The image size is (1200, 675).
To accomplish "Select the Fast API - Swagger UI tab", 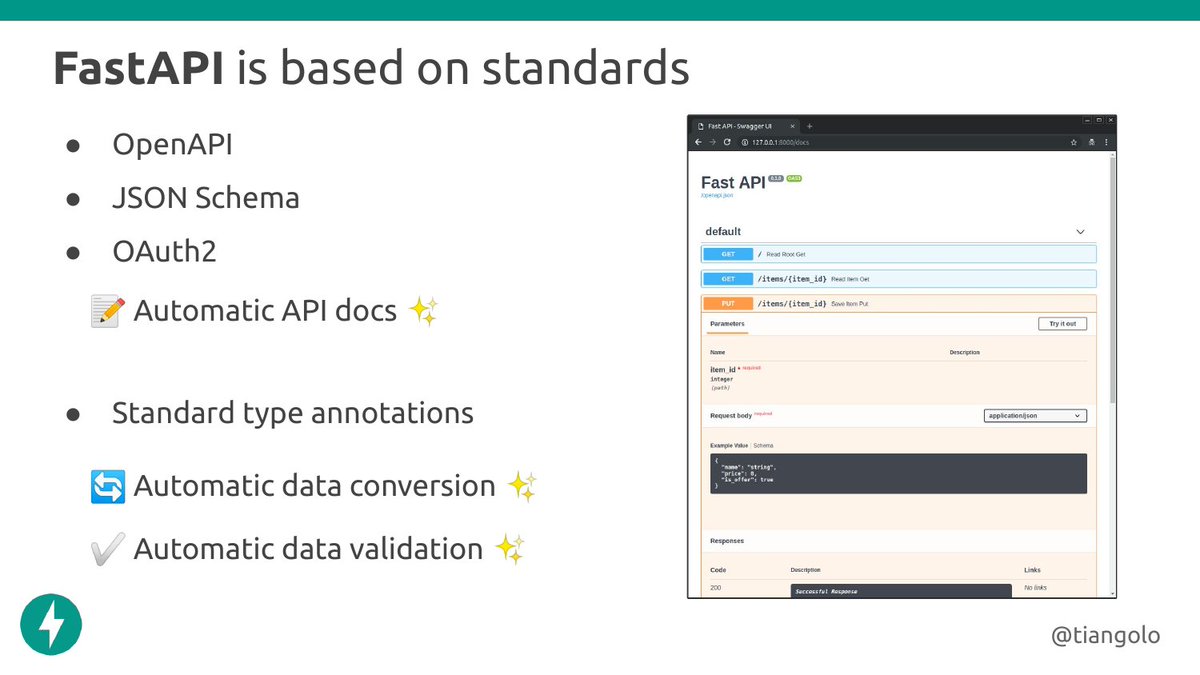I will coord(745,126).
